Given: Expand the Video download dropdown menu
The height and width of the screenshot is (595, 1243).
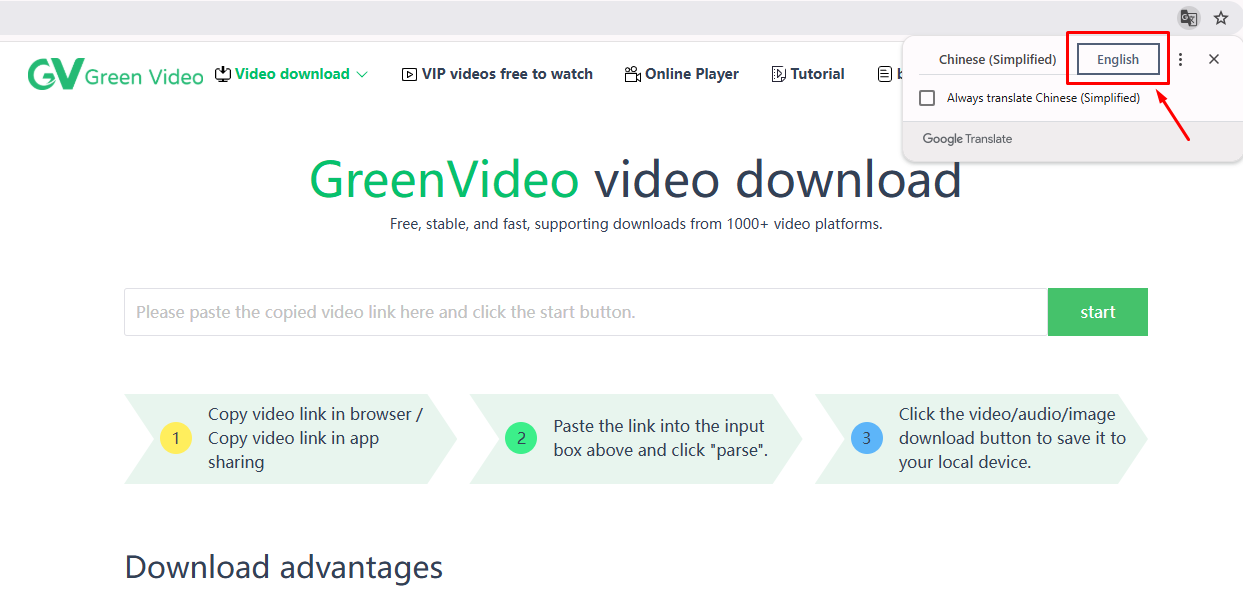Looking at the screenshot, I should click(x=363, y=73).
